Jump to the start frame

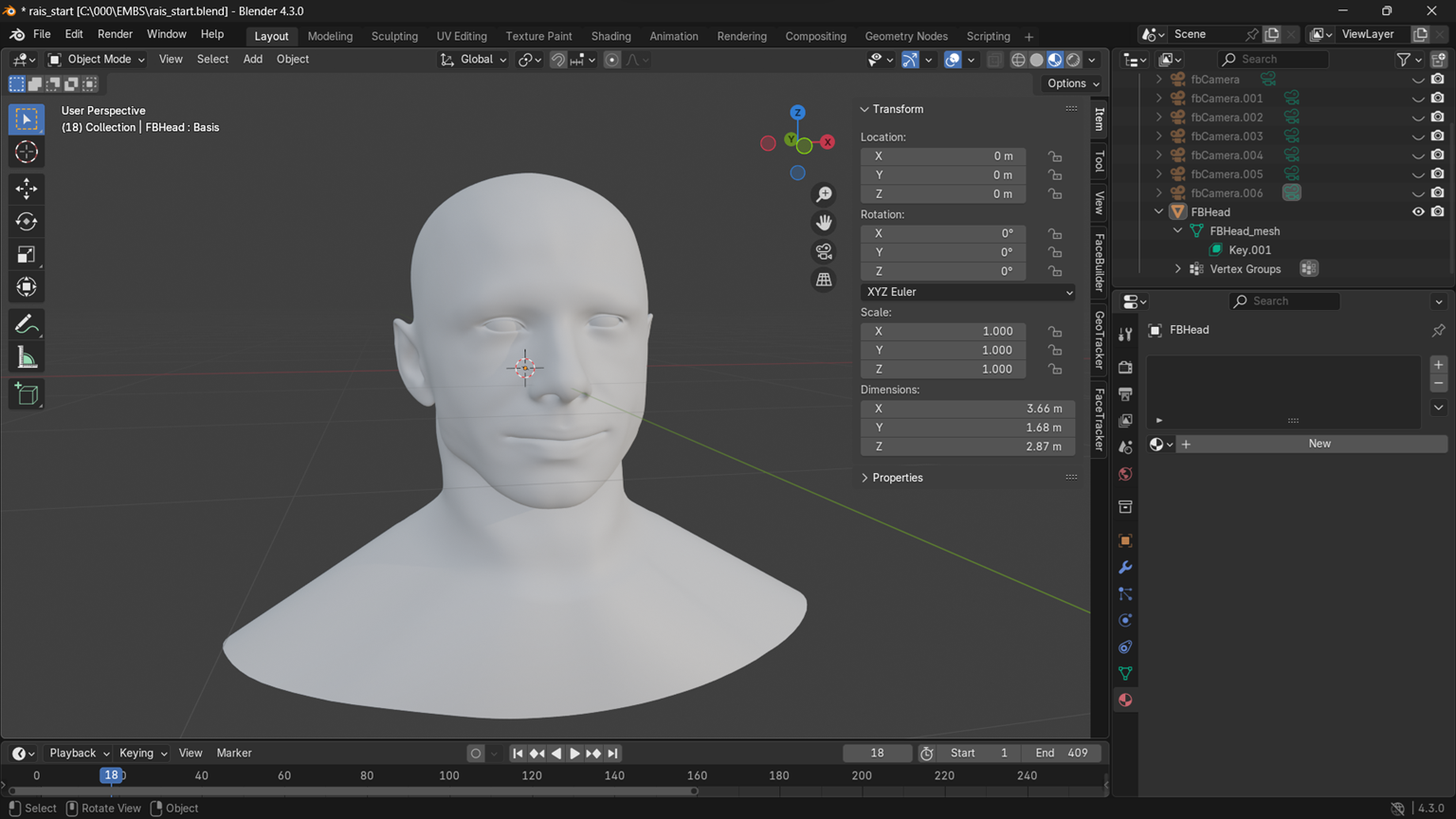[518, 754]
